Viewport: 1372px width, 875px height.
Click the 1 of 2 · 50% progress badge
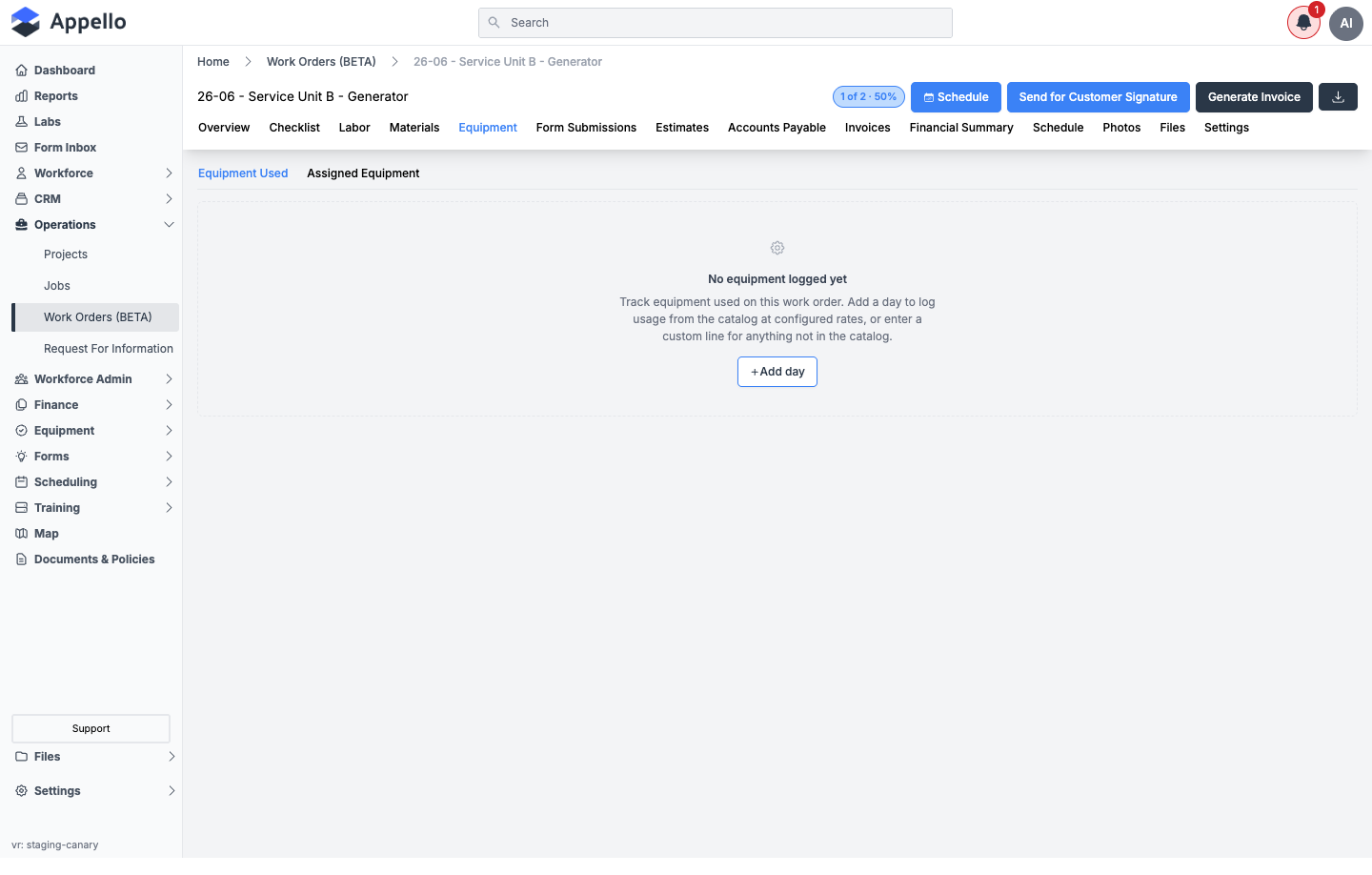(869, 97)
